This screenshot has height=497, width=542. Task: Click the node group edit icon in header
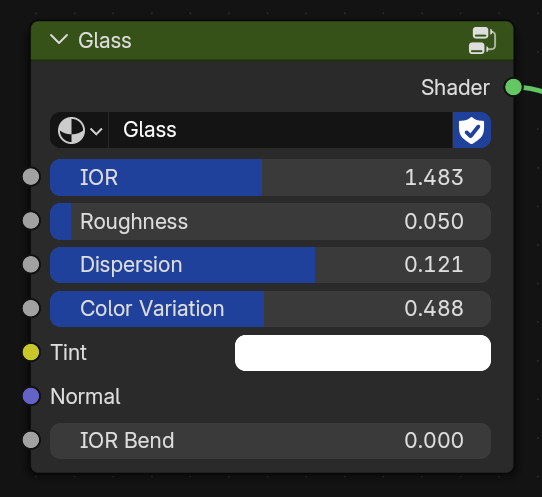[x=482, y=40]
